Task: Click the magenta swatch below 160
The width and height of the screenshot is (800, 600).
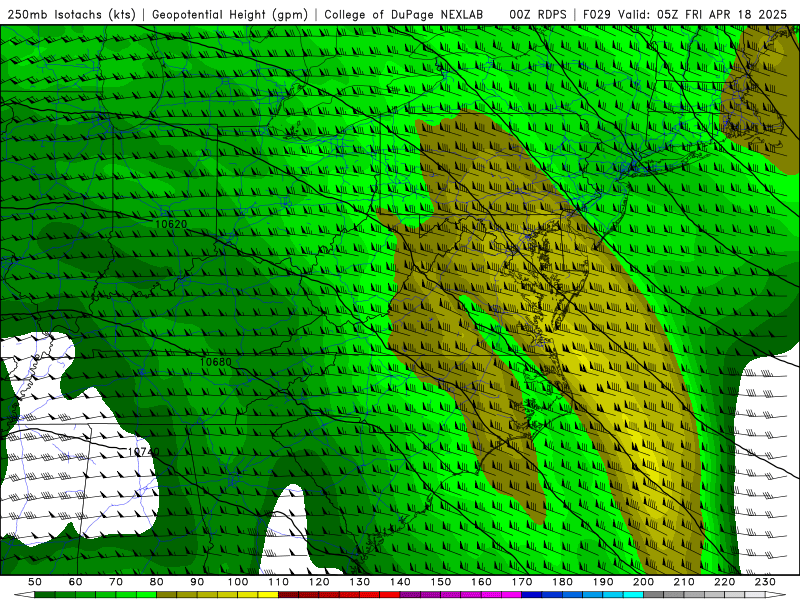Action: tap(491, 595)
